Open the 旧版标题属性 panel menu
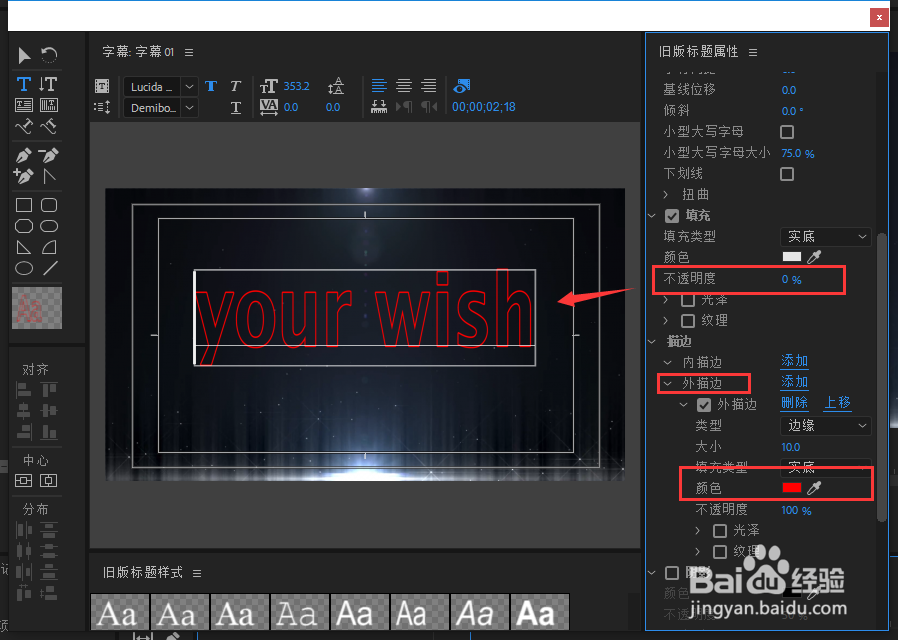The image size is (898, 640). click(753, 53)
